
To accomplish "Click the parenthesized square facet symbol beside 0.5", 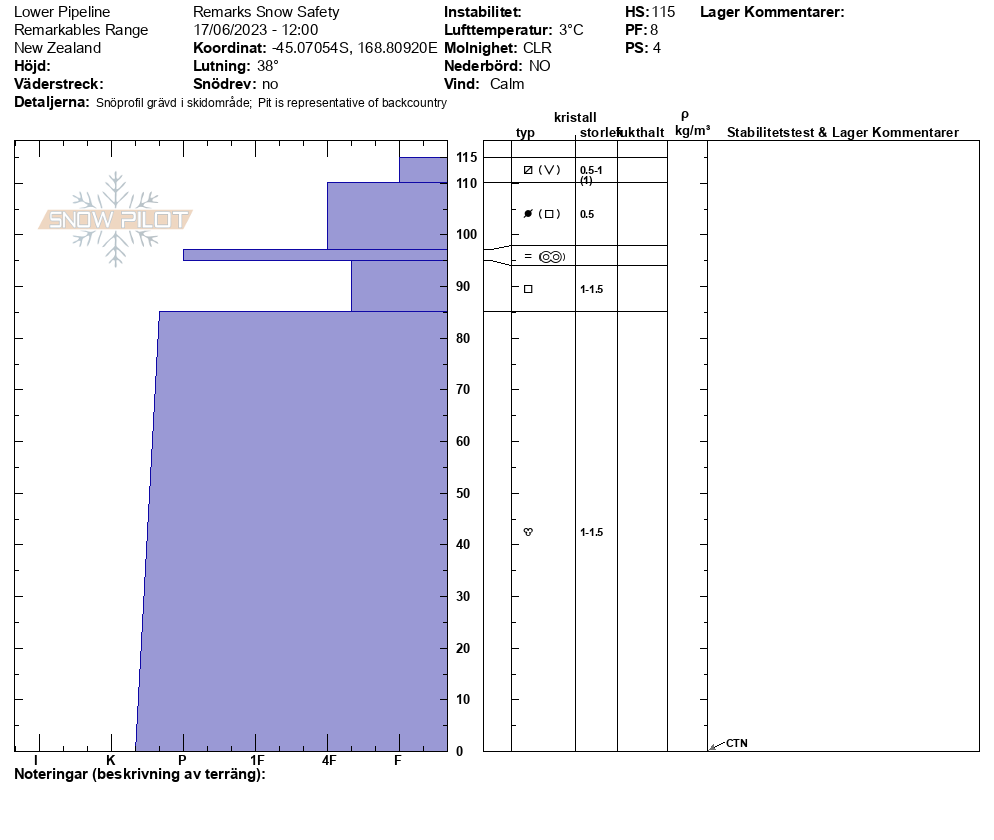I will pos(550,214).
